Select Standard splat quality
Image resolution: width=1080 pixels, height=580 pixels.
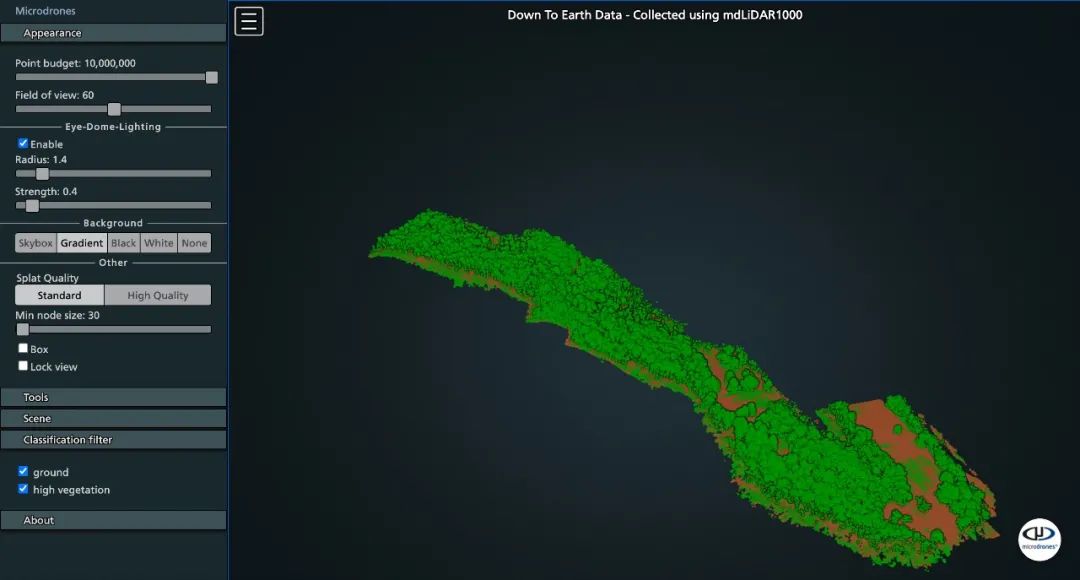coord(60,295)
